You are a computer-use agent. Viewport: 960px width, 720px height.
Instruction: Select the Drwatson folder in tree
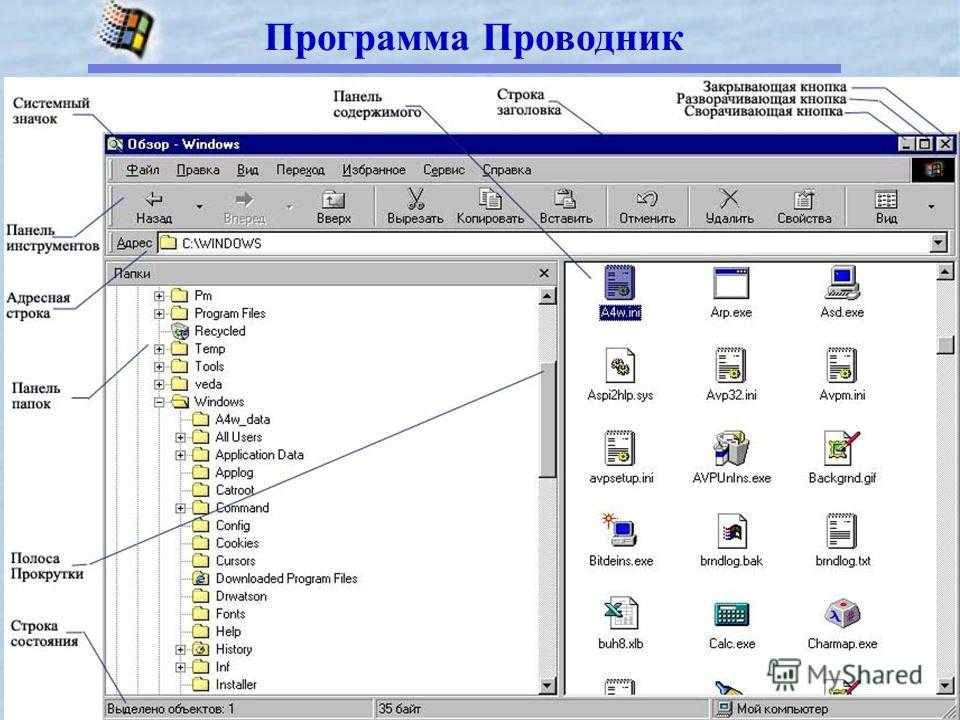click(229, 596)
